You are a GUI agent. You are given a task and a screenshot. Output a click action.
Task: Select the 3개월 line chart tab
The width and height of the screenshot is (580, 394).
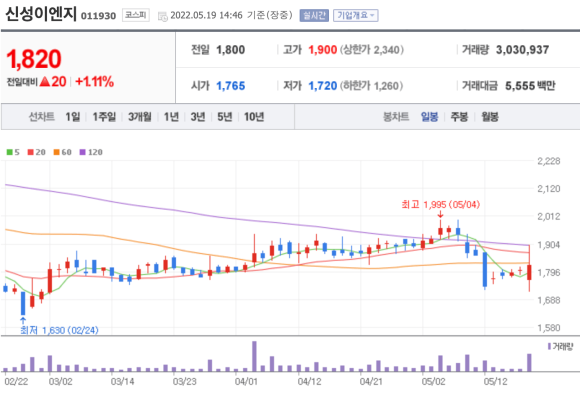pyautogui.click(x=139, y=117)
